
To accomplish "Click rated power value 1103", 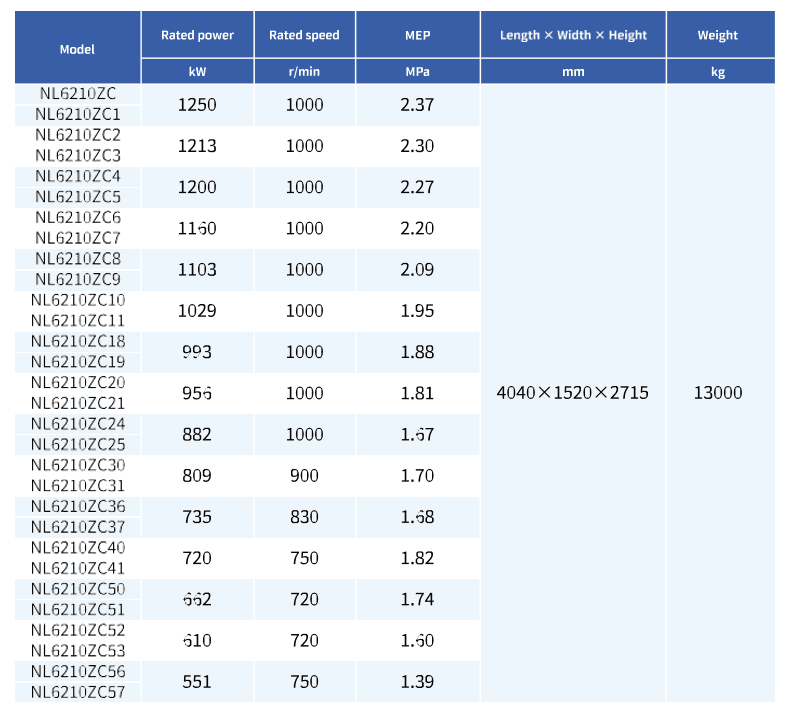I will point(197,269).
